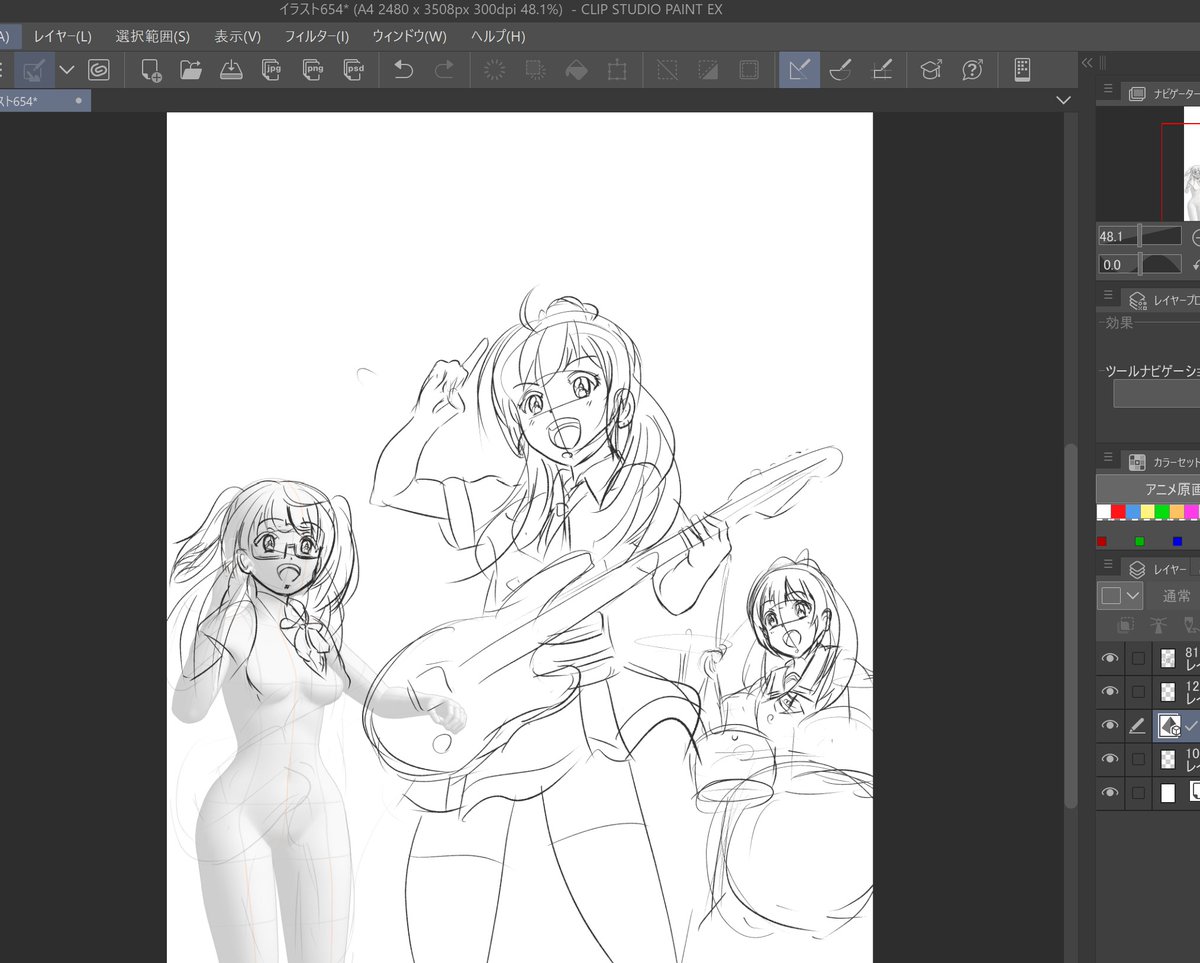This screenshot has height=963, width=1200.
Task: Click the Layer Property panel icon
Action: pyautogui.click(x=1137, y=299)
